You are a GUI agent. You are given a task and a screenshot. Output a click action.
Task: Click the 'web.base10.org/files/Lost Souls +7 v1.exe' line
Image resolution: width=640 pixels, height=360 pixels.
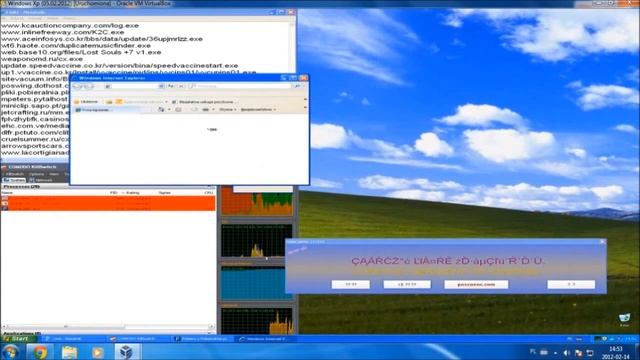click(81, 52)
